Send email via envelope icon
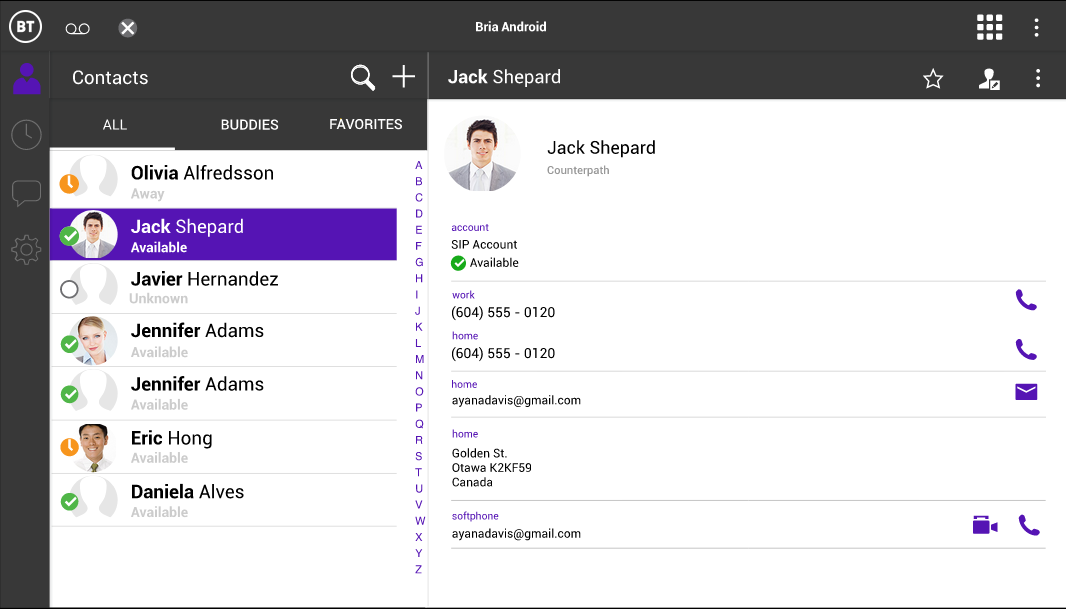This screenshot has height=609, width=1066. point(1026,392)
